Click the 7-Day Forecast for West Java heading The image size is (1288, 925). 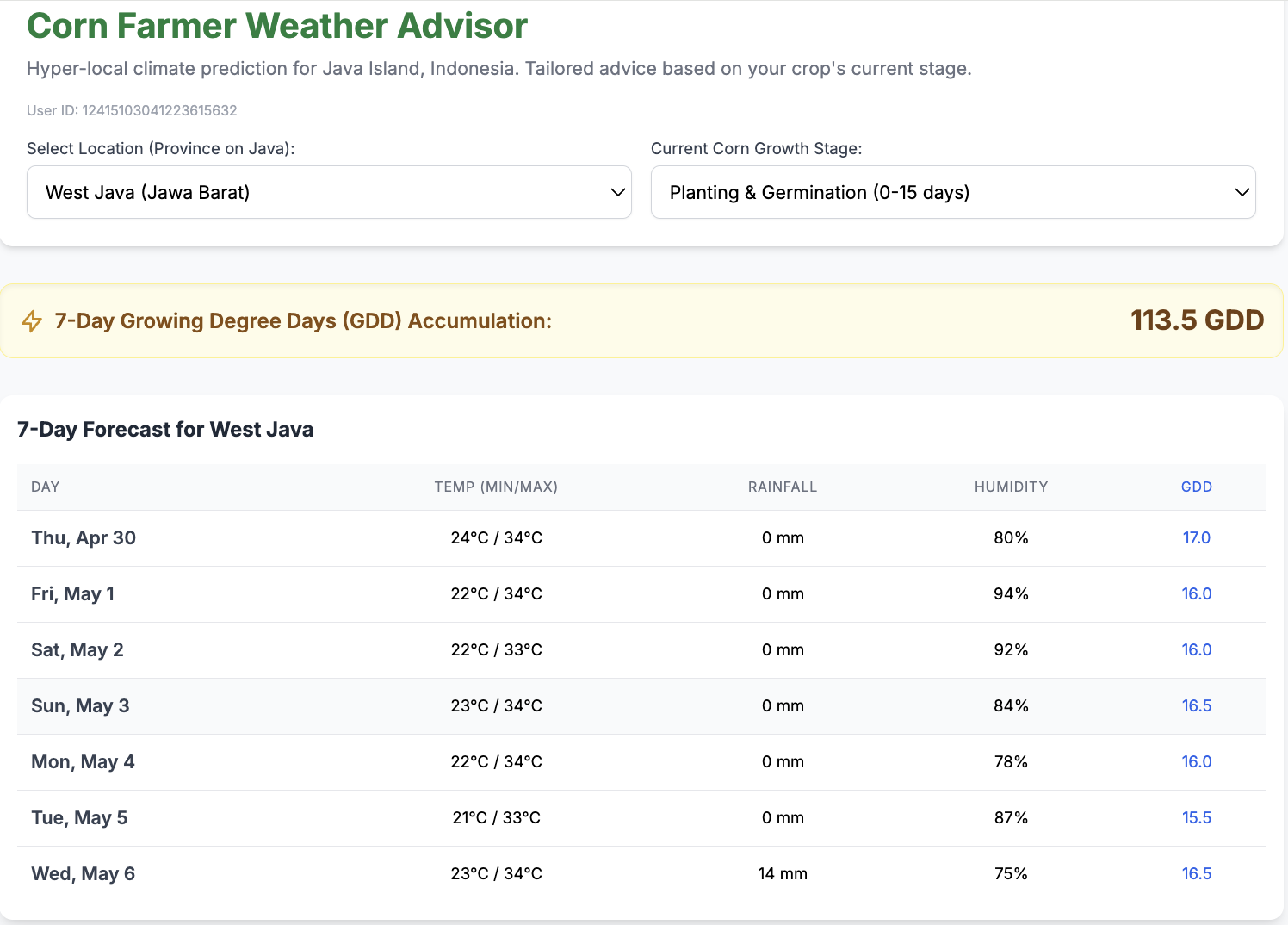[x=165, y=430]
